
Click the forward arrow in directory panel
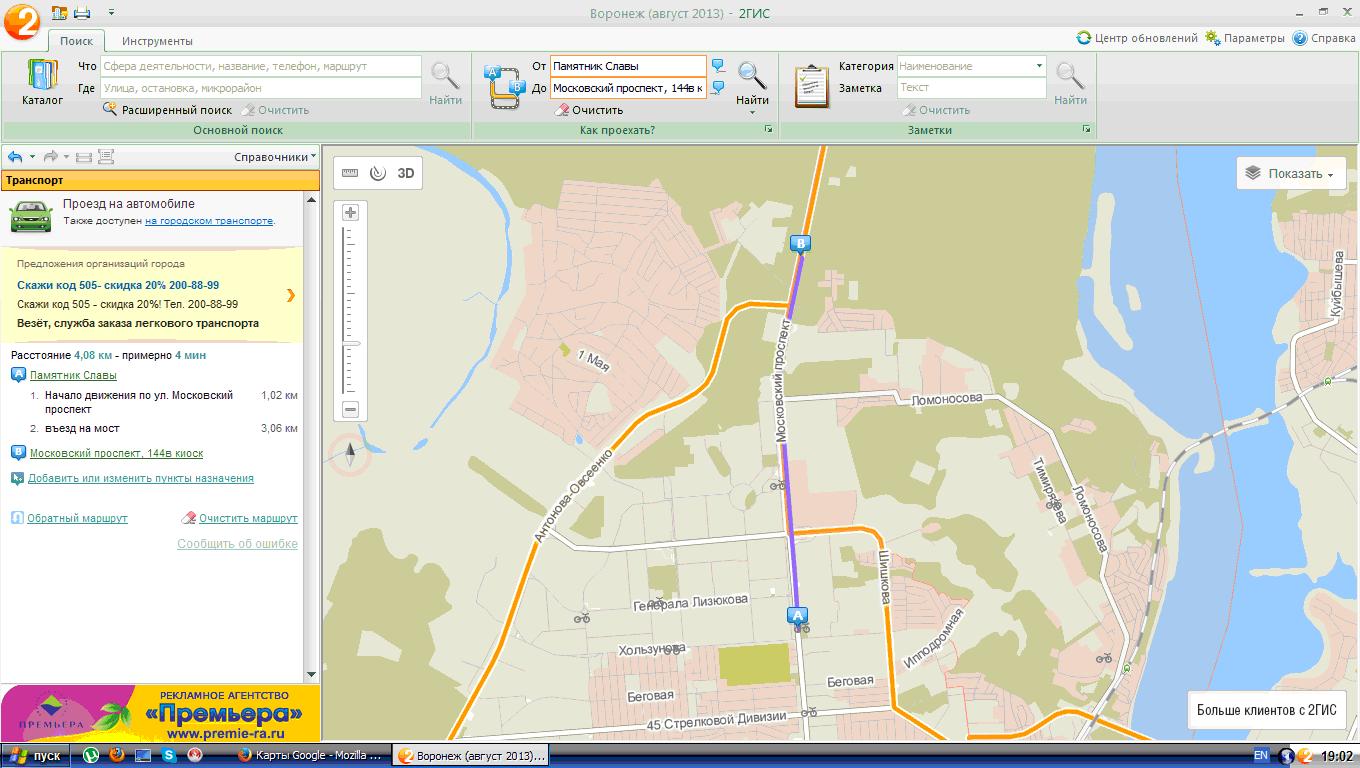click(50, 157)
